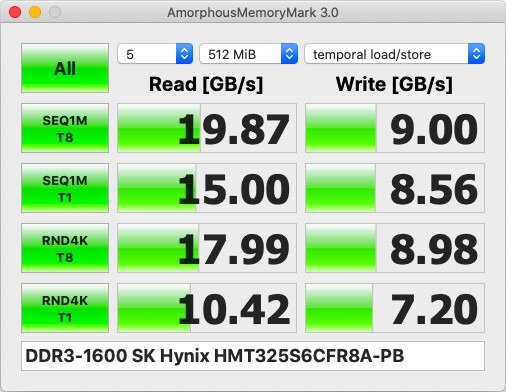Click the AmorphousMemoryMark 3.0 window title
Viewport: 506px width, 392px height.
tap(253, 13)
